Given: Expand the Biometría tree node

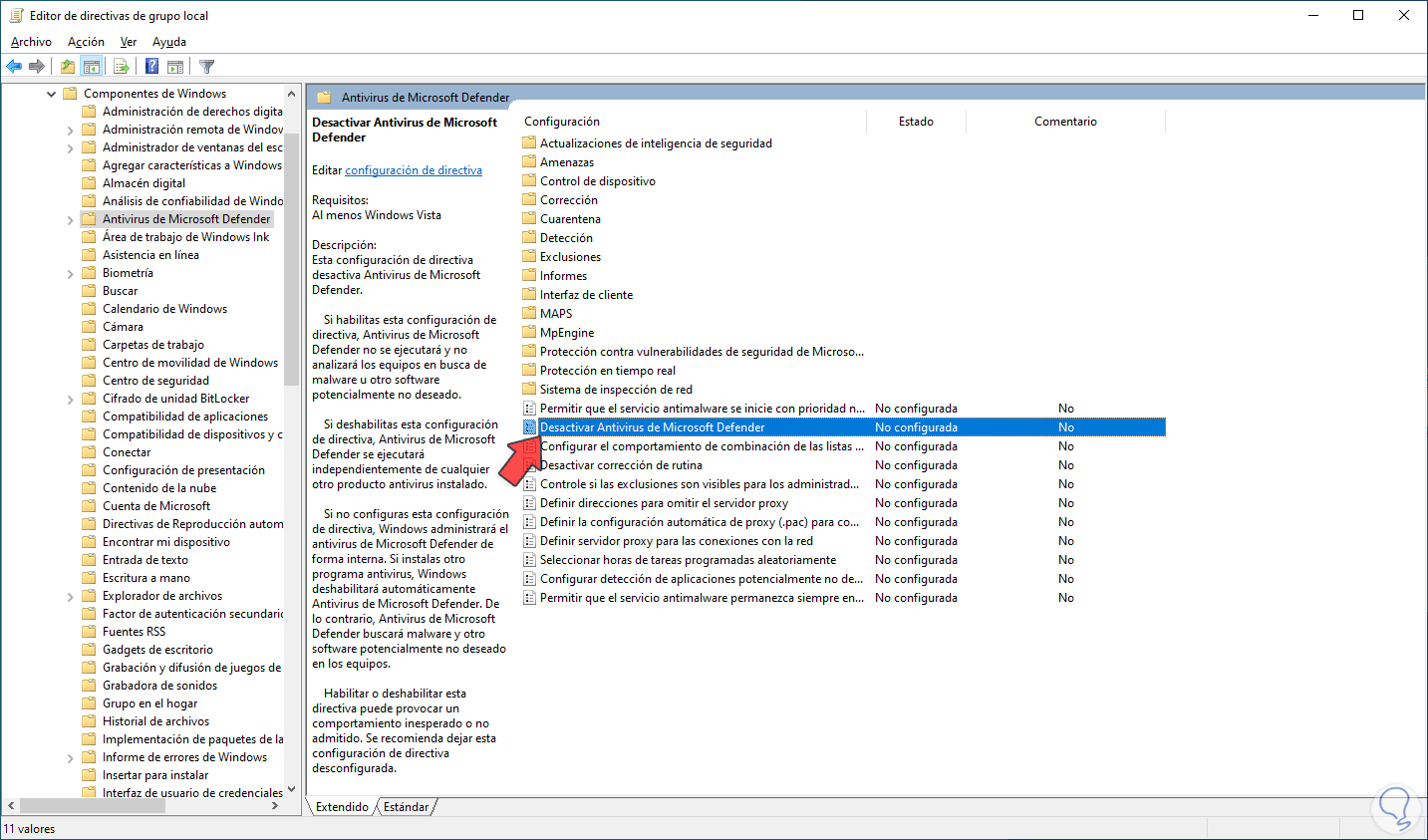Looking at the screenshot, I should (70, 273).
